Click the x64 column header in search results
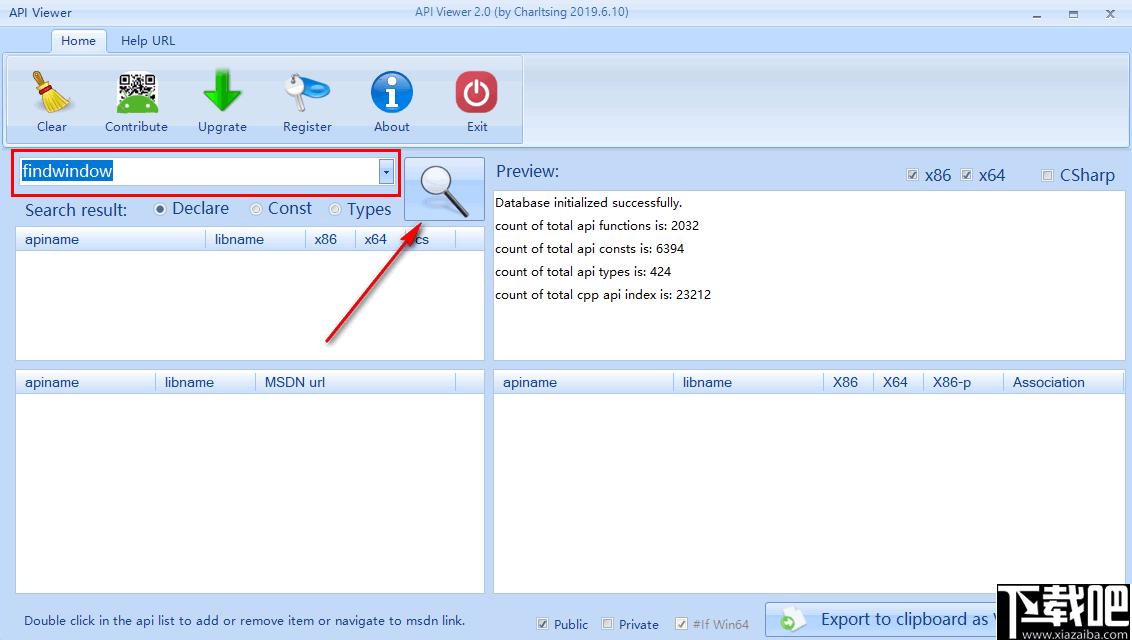The image size is (1132, 640). tap(380, 240)
